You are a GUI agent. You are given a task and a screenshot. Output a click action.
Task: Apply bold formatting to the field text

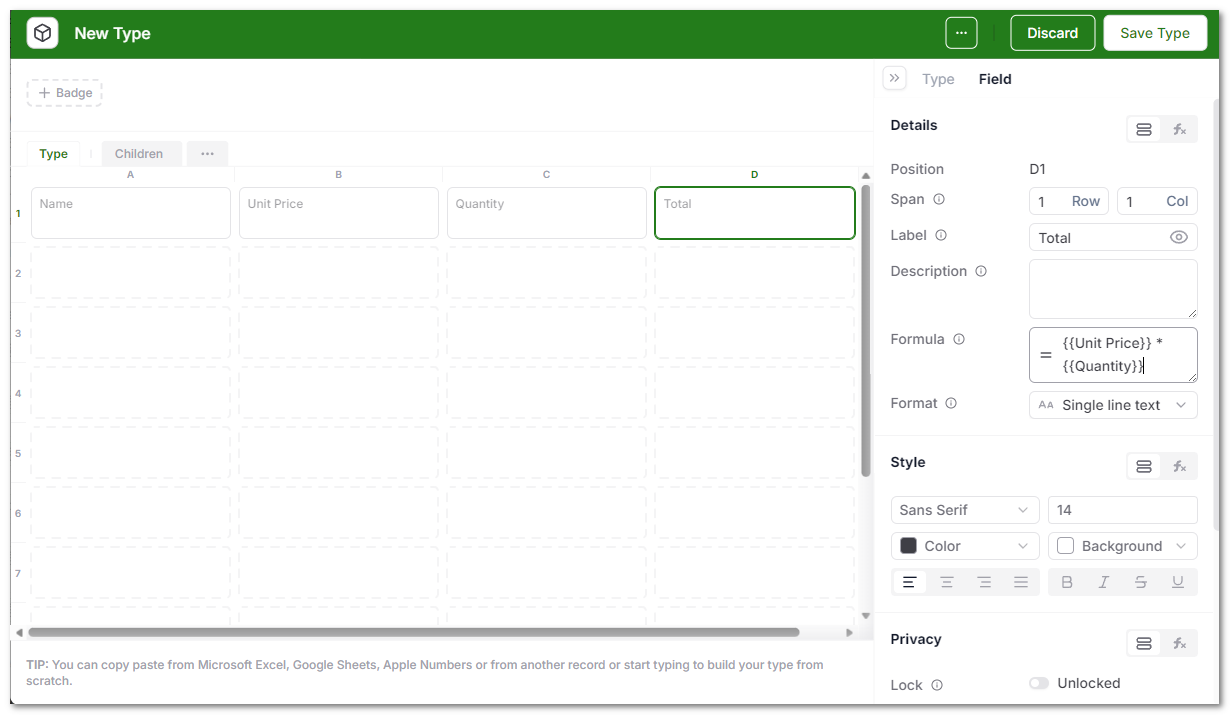(1066, 581)
